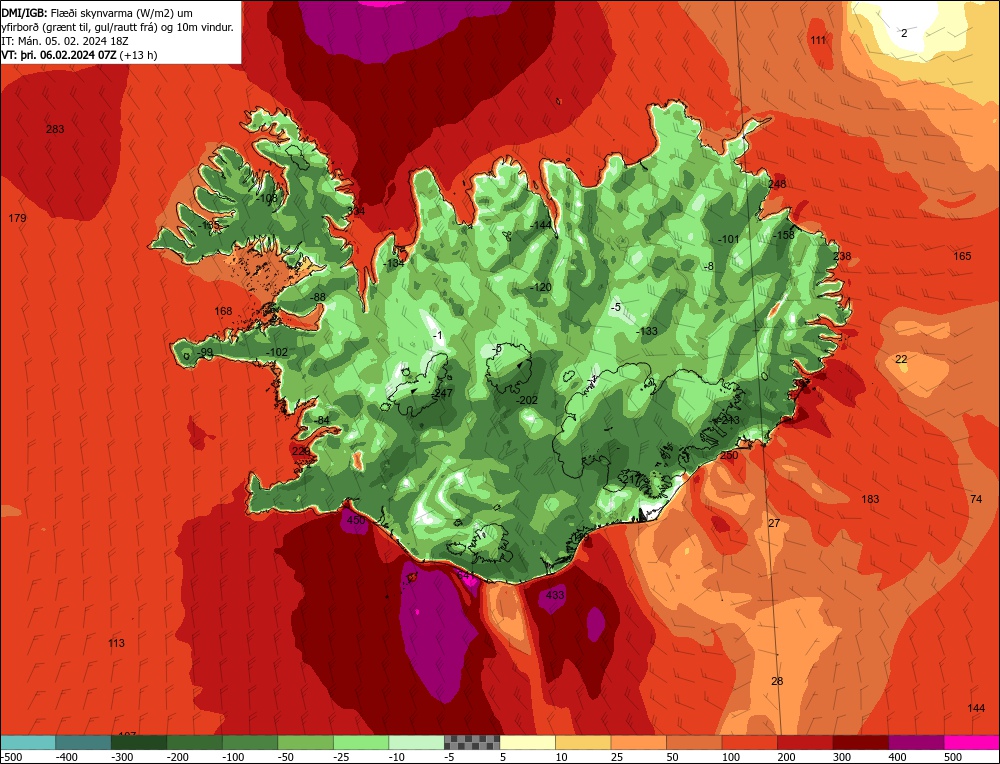Click the legend swatch between -100 and -50
Screen dimensions: 1000x764
point(249,742)
